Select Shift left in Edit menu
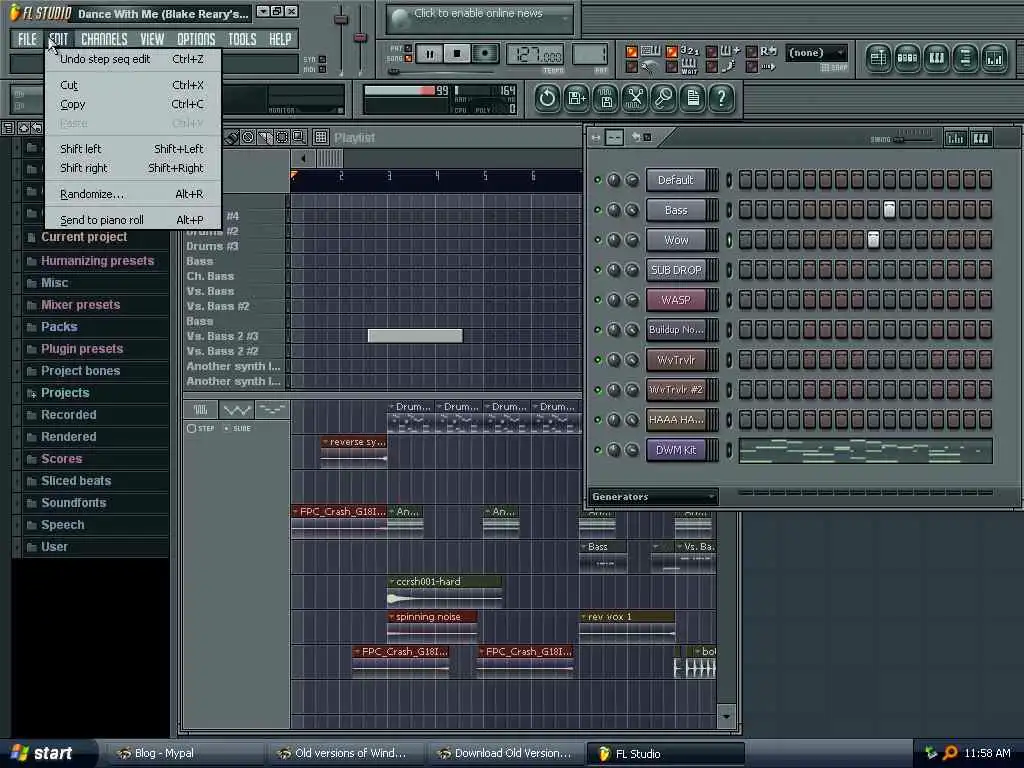This screenshot has width=1024, height=768. (131, 149)
